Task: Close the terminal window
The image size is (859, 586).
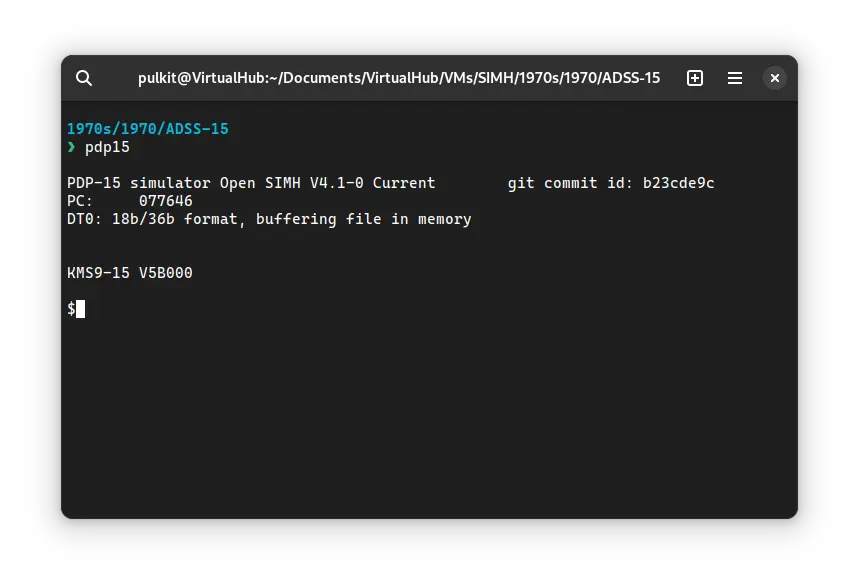Action: (775, 78)
